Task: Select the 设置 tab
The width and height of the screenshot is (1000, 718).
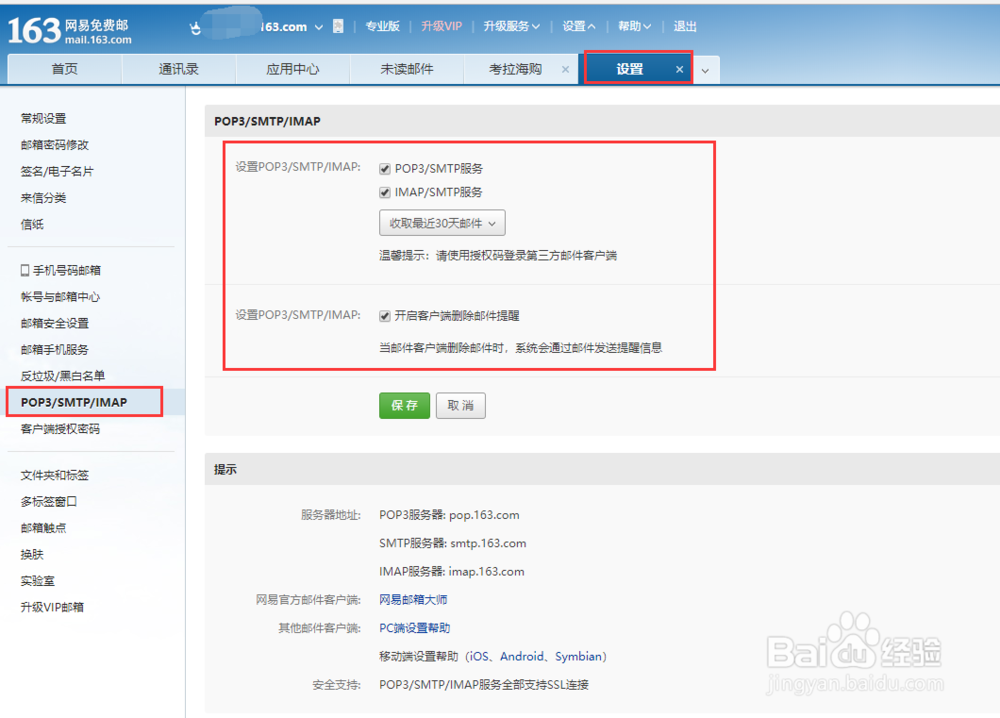Action: point(629,69)
